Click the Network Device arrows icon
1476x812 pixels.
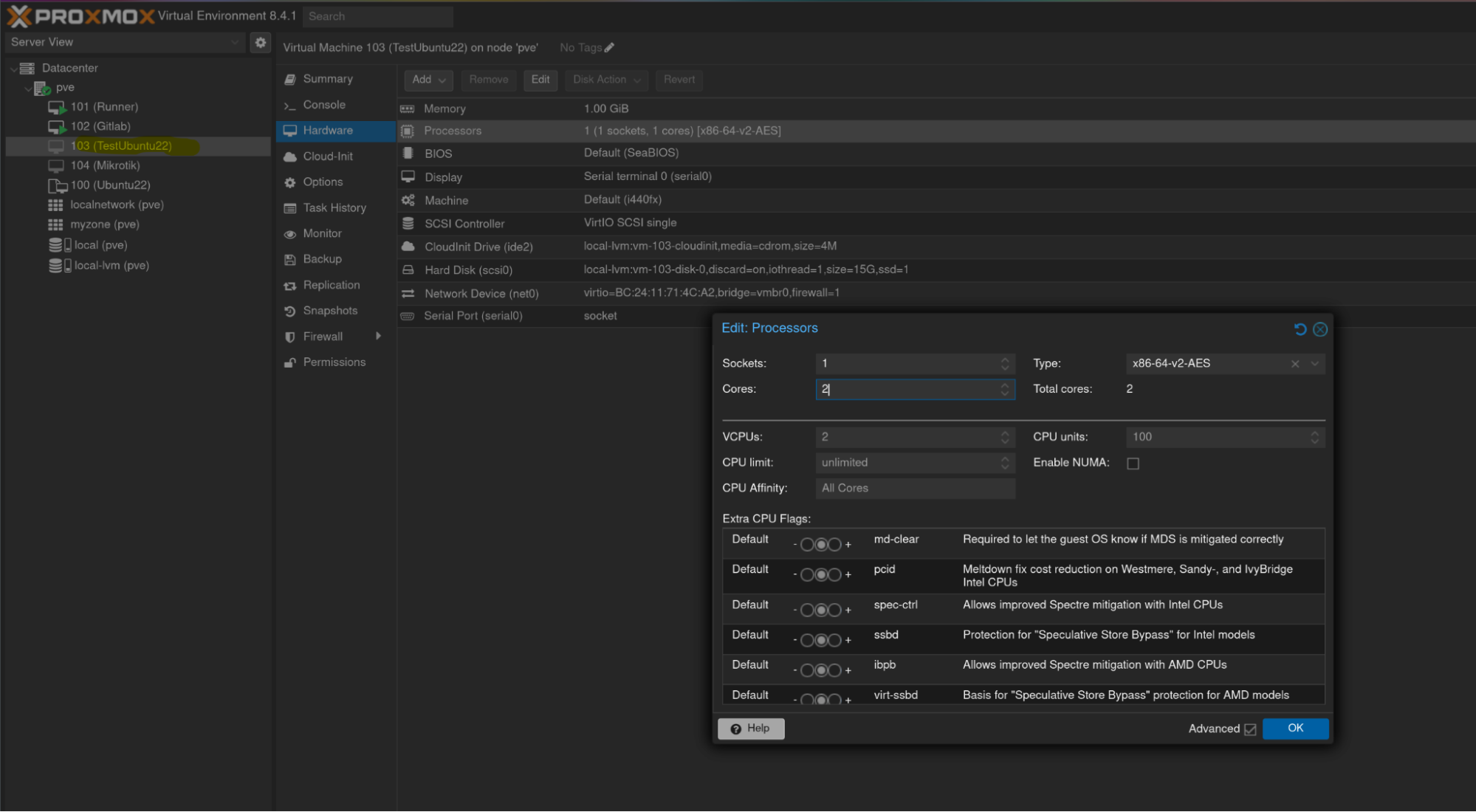pos(408,293)
